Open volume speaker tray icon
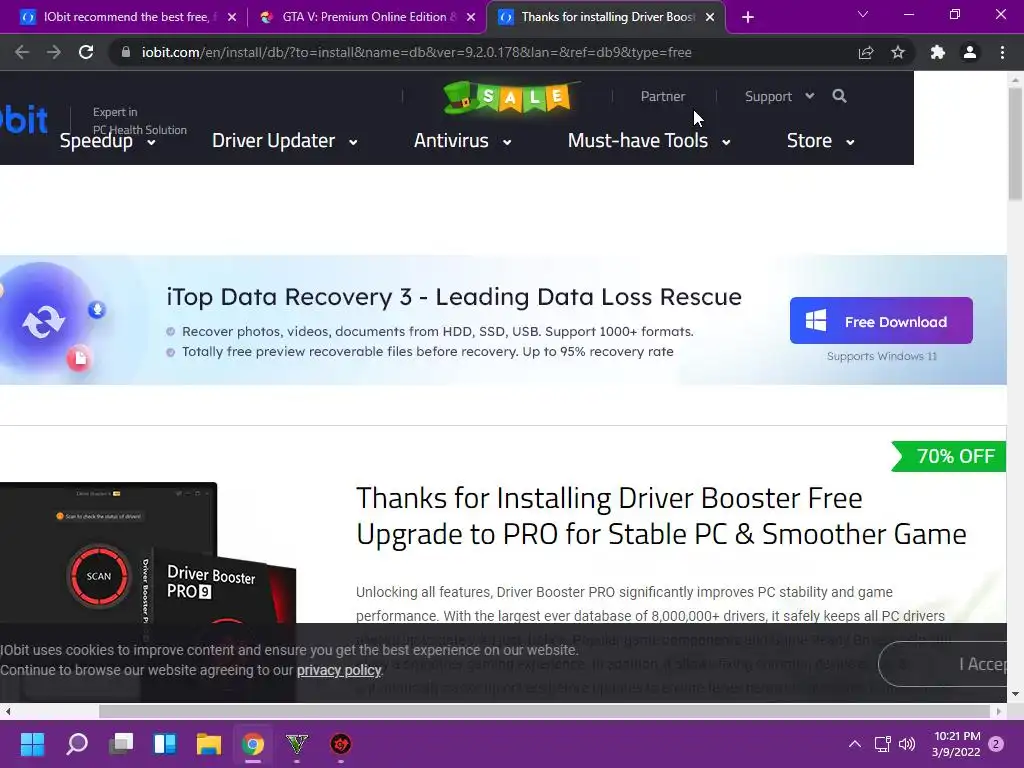Image resolution: width=1024 pixels, height=768 pixels. coord(907,744)
